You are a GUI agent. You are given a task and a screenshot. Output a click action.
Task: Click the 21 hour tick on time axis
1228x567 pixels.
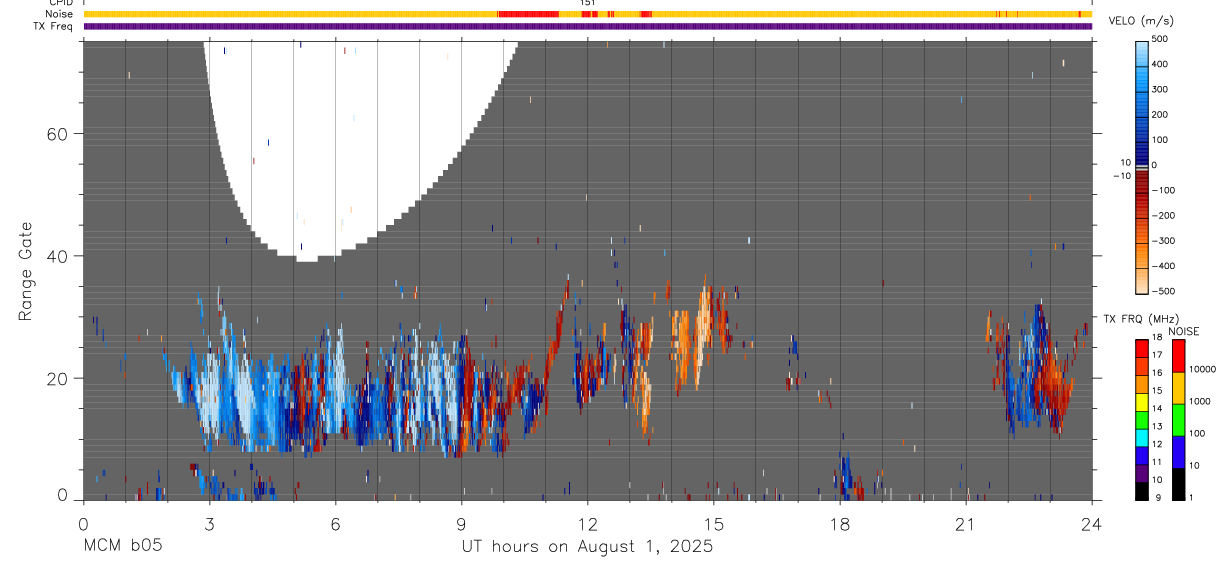(965, 523)
